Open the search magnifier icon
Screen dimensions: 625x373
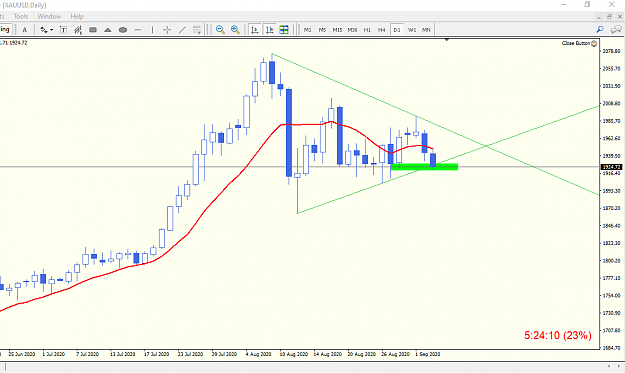[600, 29]
